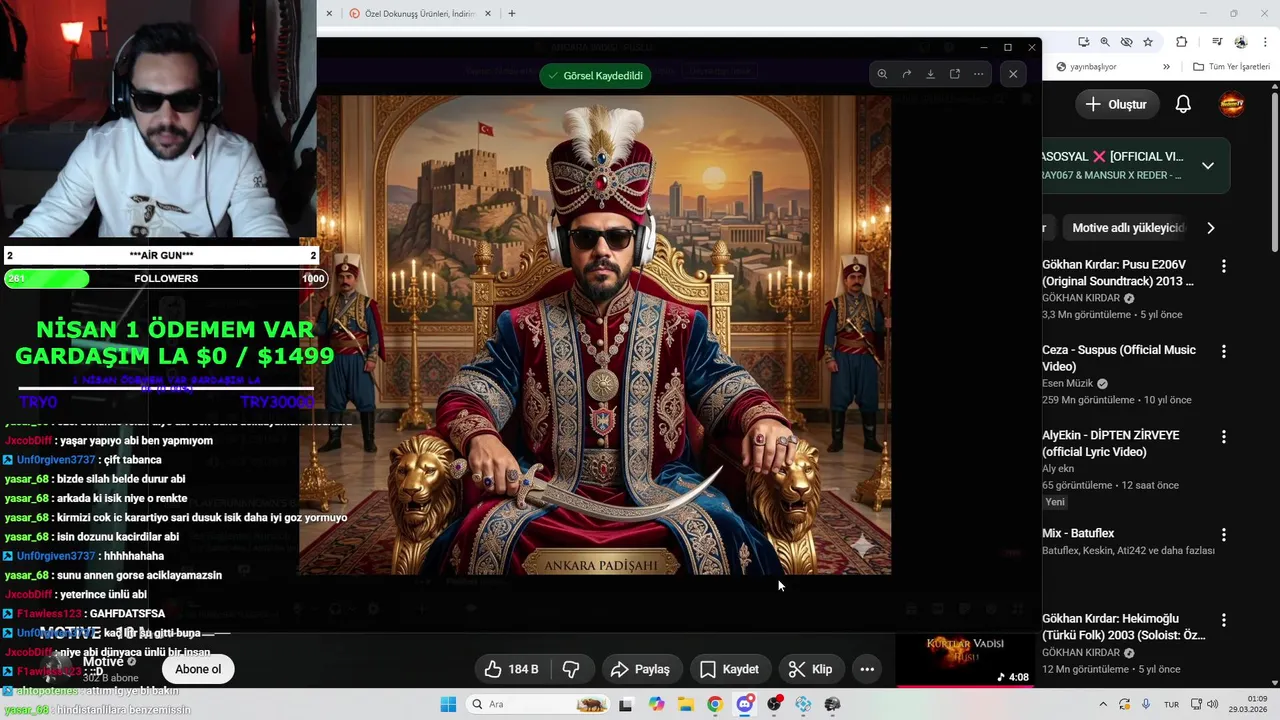1280x720 pixels.
Task: Open Tüm Yer İşaretleri folder
Action: pos(1232,67)
